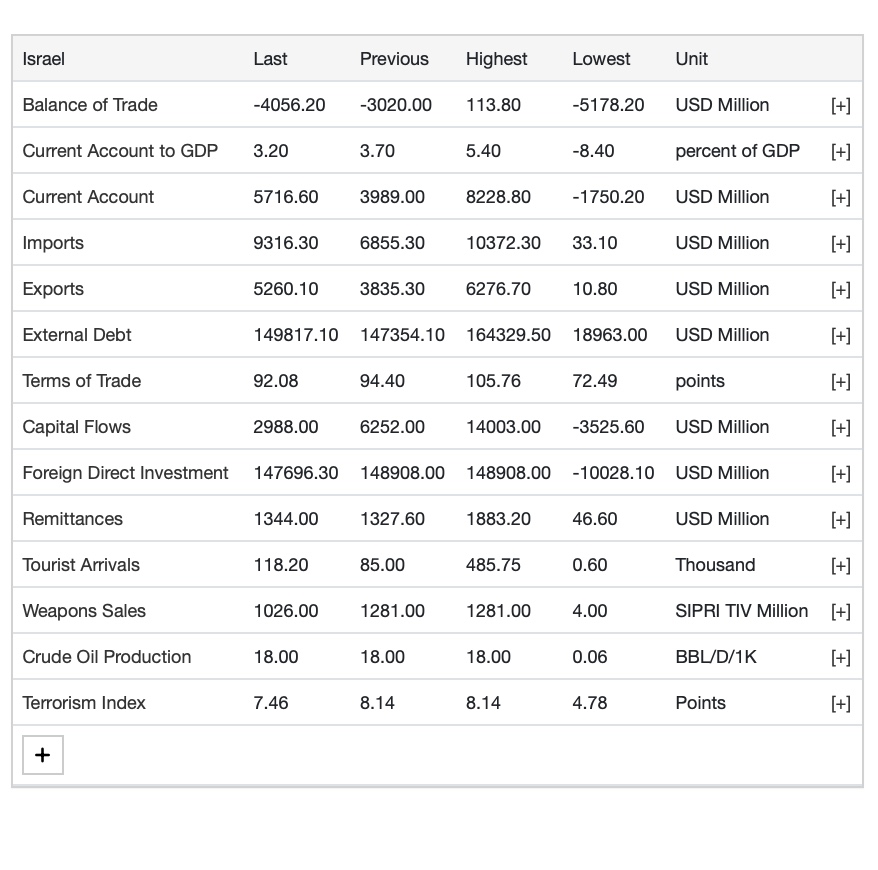Expand the Tourist Arrivals row
Image resolution: width=878 pixels, height=870 pixels.
click(840, 566)
